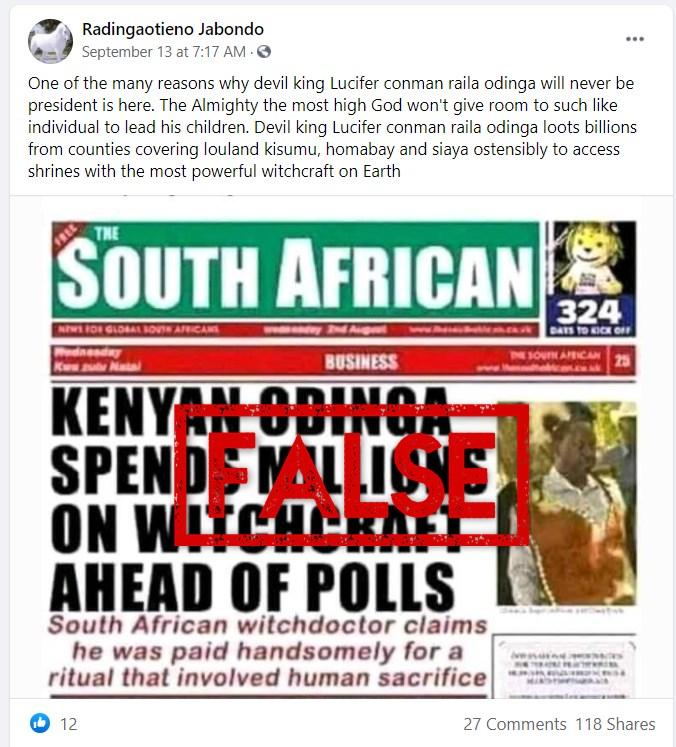This screenshot has height=747, width=676.
Task: Click the red BUSINESS section bar
Action: (343, 361)
